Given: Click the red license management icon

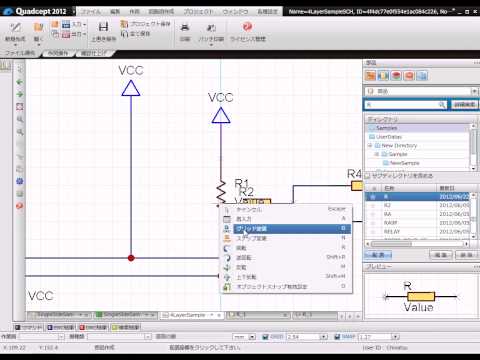Looking at the screenshot, I should pyautogui.click(x=248, y=27).
